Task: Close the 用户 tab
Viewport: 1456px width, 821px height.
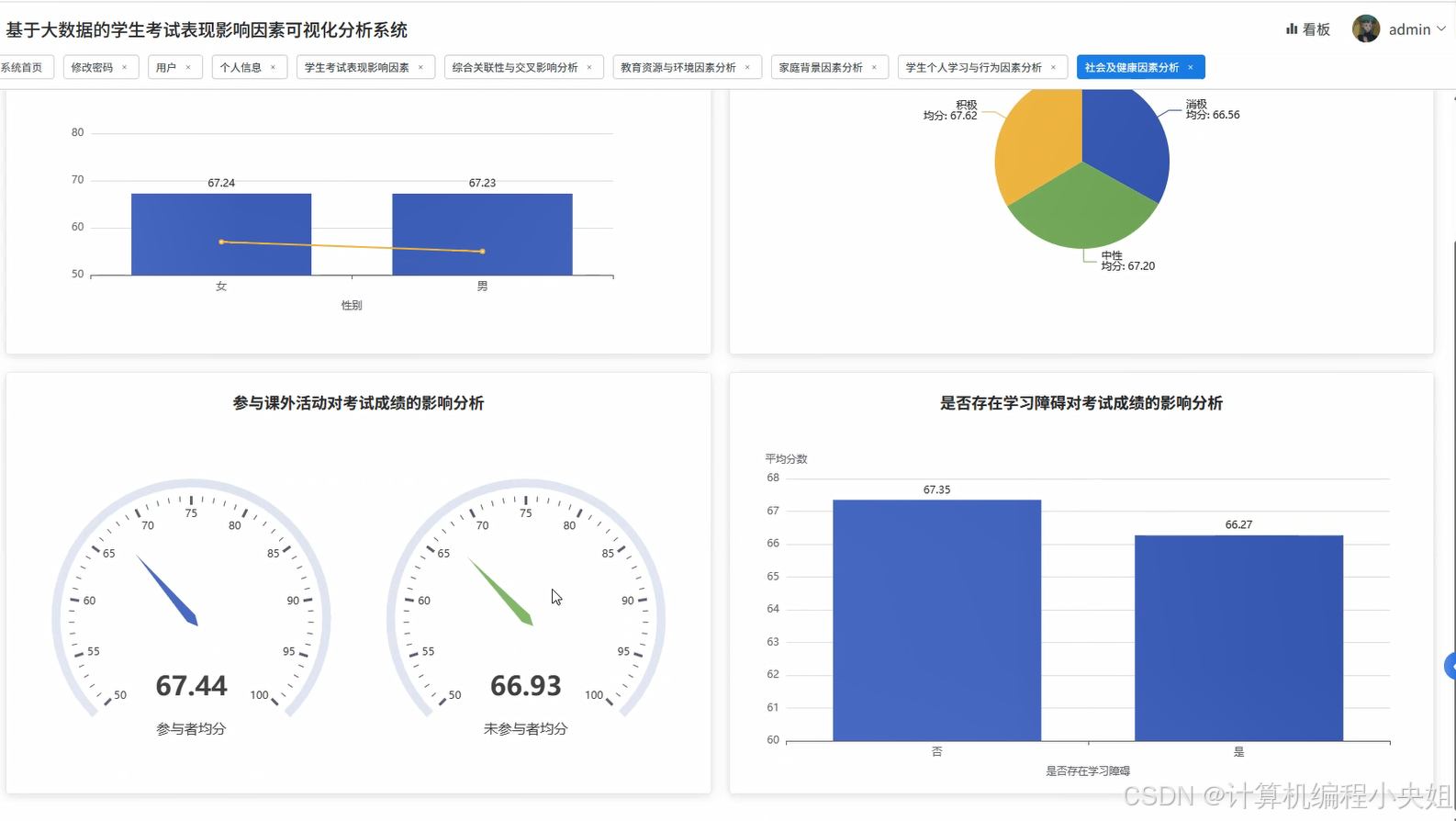Action: (188, 67)
